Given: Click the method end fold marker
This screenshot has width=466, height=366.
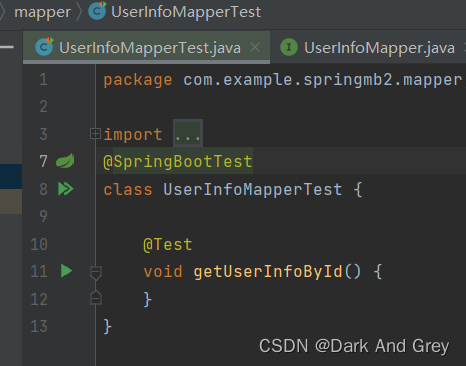Looking at the screenshot, I should (96, 298).
